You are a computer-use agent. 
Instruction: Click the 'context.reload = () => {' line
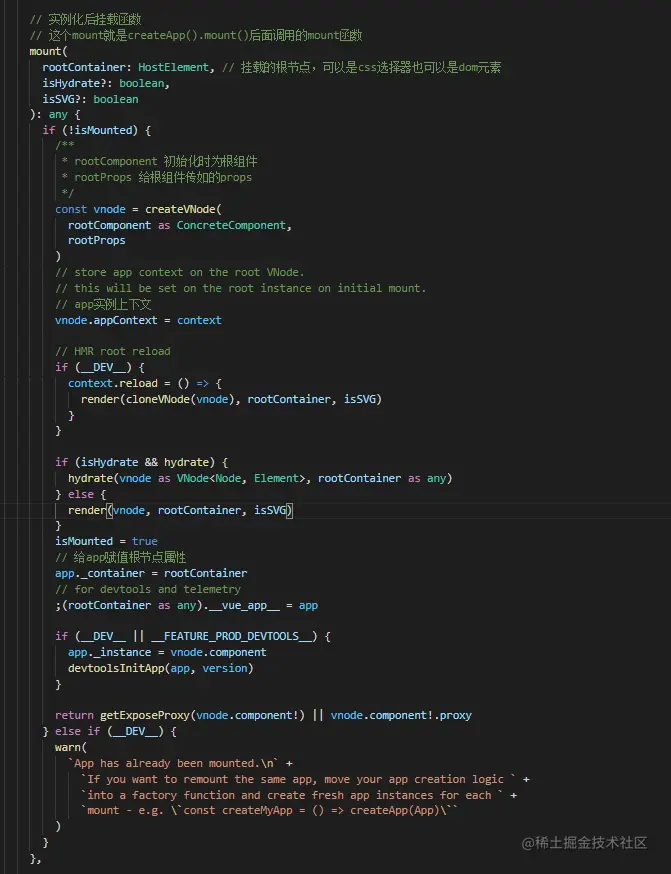145,383
